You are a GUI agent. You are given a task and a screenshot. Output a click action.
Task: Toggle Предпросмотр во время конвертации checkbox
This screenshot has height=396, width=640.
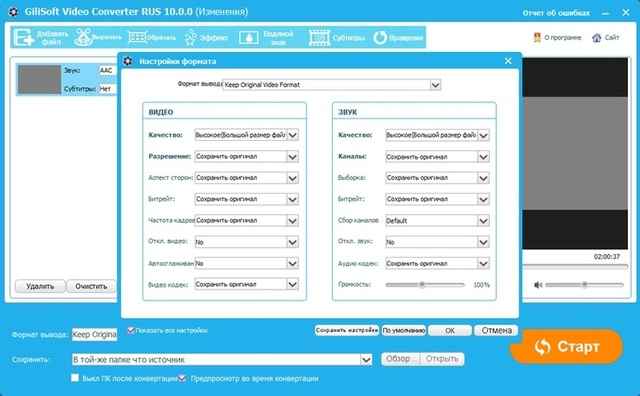182,378
